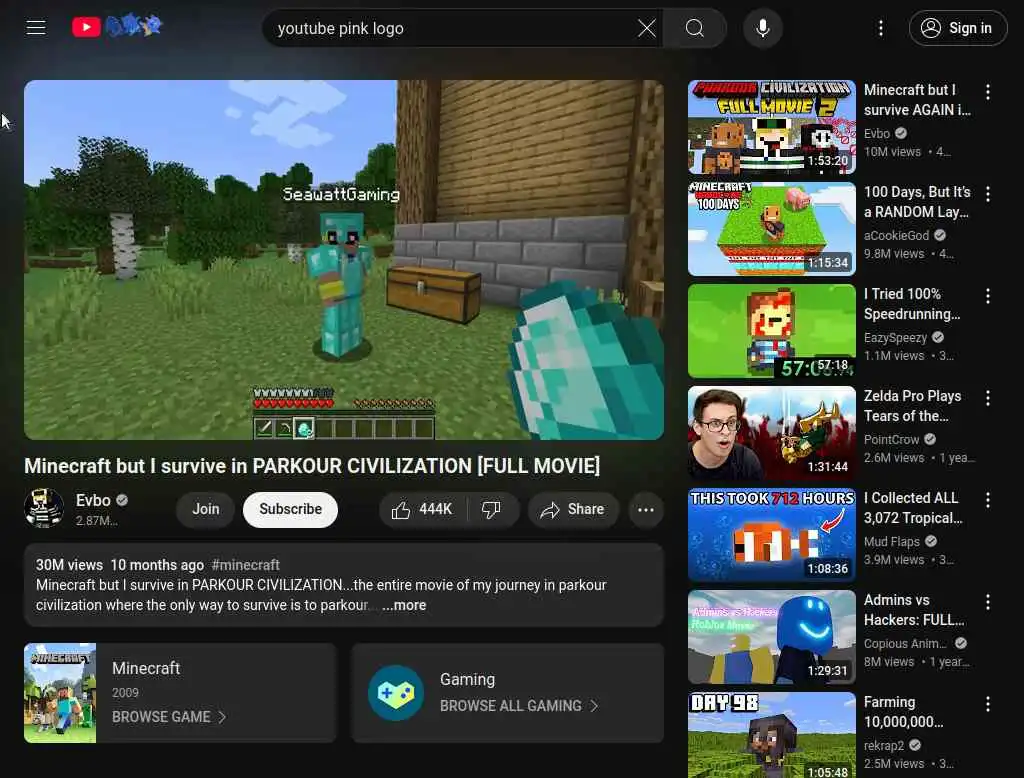Viewport: 1024px width, 778px height.
Task: Open Parkour Civilization Full Movie 2 thumbnail
Action: [x=772, y=127]
